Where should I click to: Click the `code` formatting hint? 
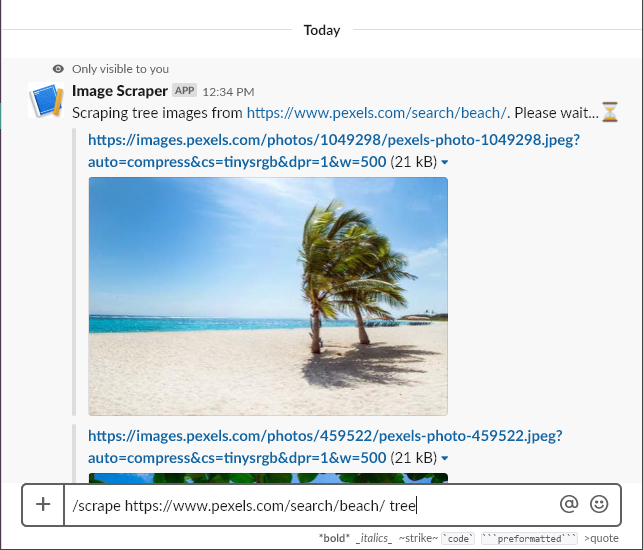[x=458, y=538]
